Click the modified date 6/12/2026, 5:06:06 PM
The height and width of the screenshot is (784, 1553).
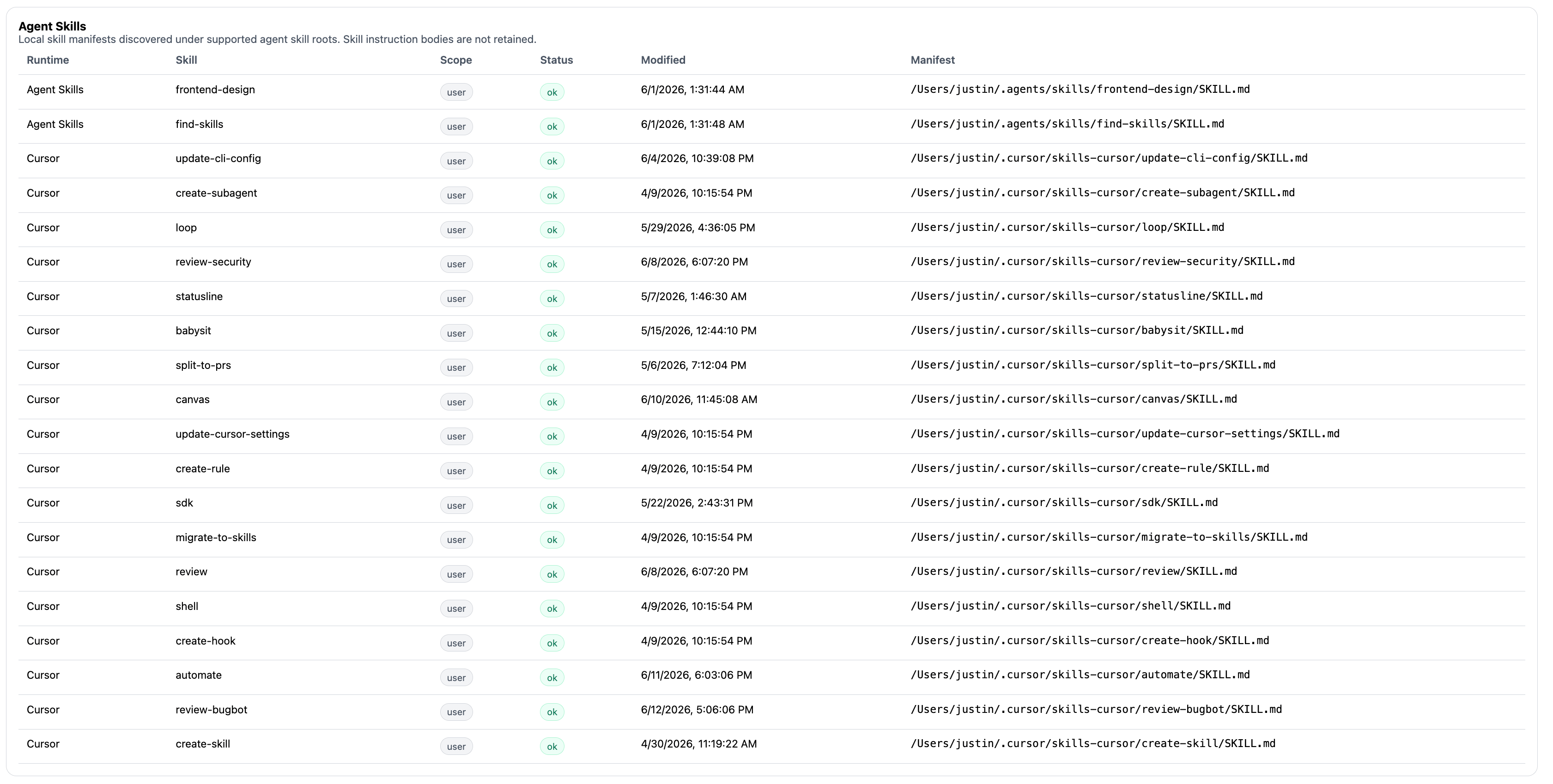click(x=698, y=710)
